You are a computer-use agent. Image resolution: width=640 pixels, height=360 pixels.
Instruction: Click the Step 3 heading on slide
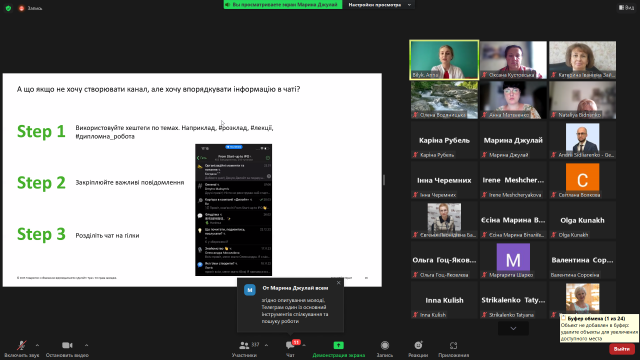click(x=41, y=234)
